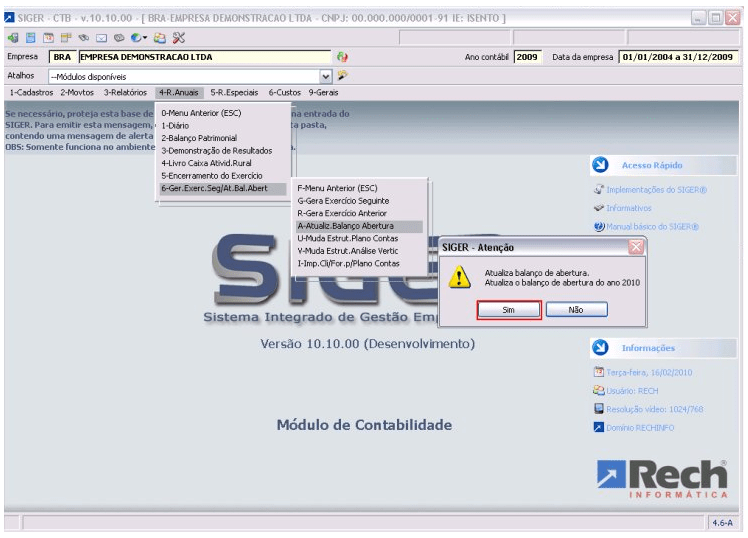Screen dimensions: 748x538
Task: Open the 5-R.Especiais menu
Action: (x=234, y=93)
